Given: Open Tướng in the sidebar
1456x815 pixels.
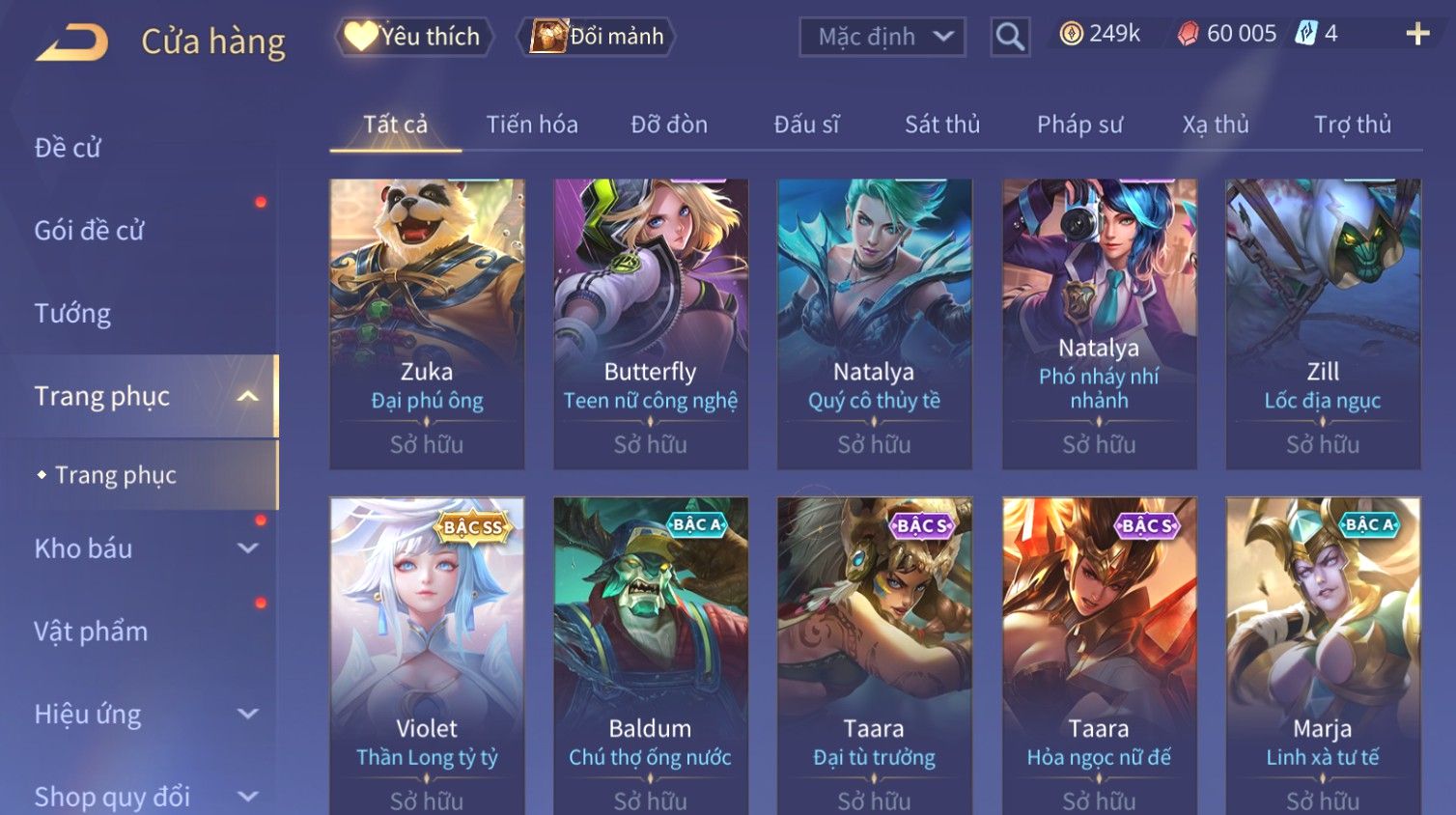Looking at the screenshot, I should point(72,313).
